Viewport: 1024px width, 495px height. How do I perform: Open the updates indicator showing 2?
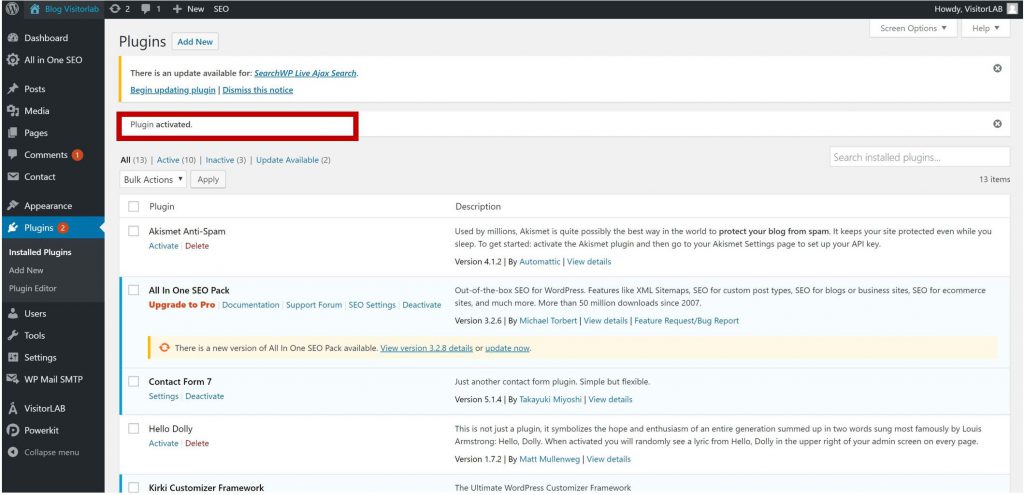(120, 9)
